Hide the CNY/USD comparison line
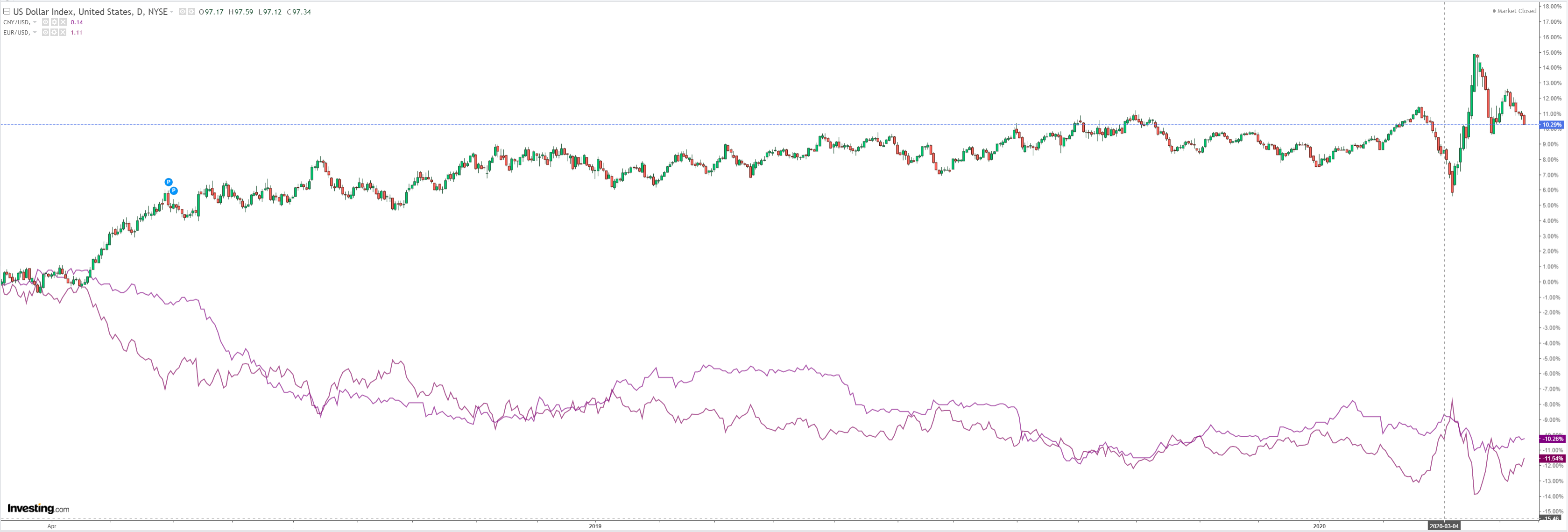 tap(46, 22)
